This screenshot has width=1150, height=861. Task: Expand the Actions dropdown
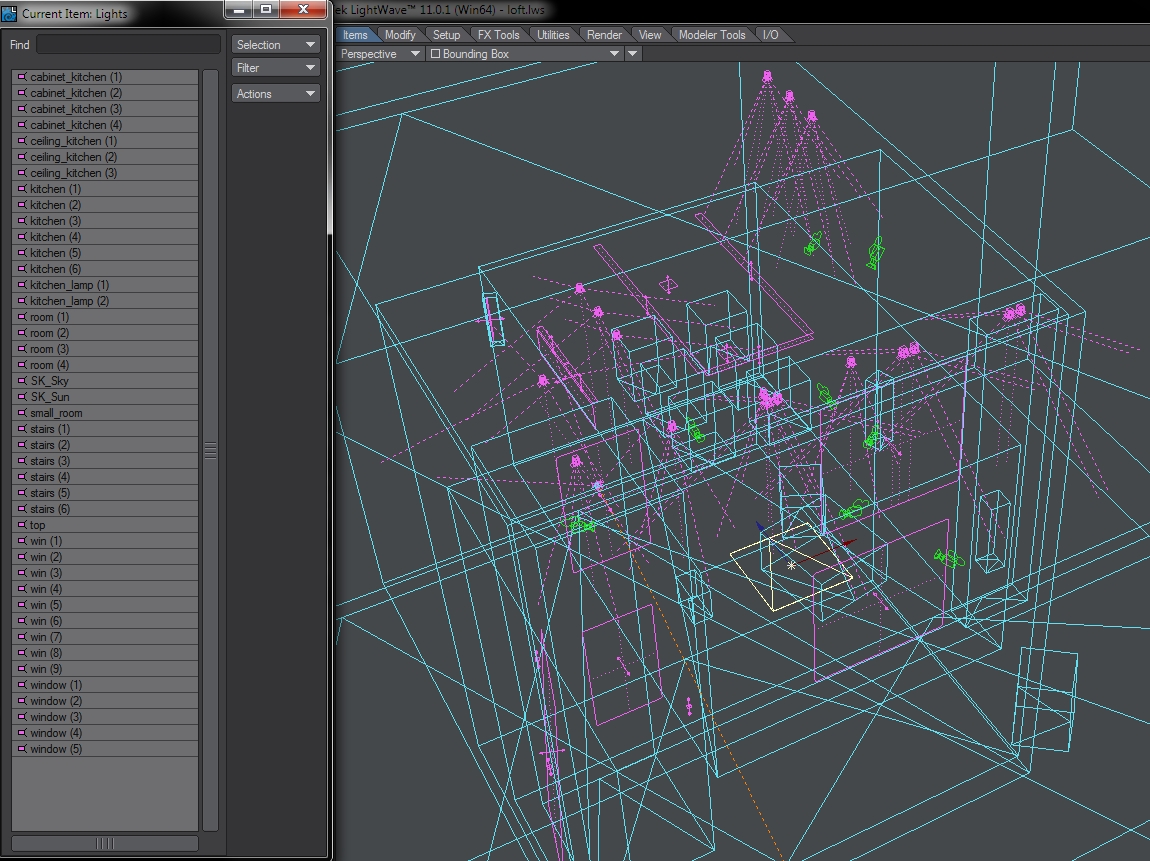[x=275, y=94]
